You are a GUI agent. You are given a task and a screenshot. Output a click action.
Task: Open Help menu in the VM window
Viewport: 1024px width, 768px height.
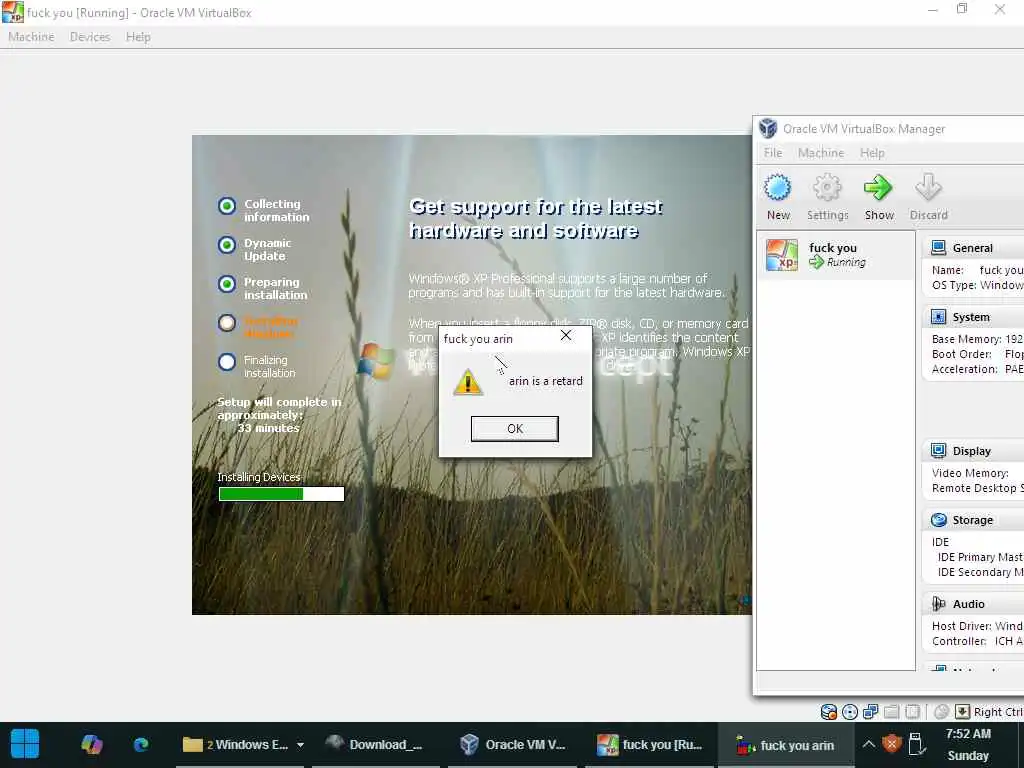click(138, 37)
